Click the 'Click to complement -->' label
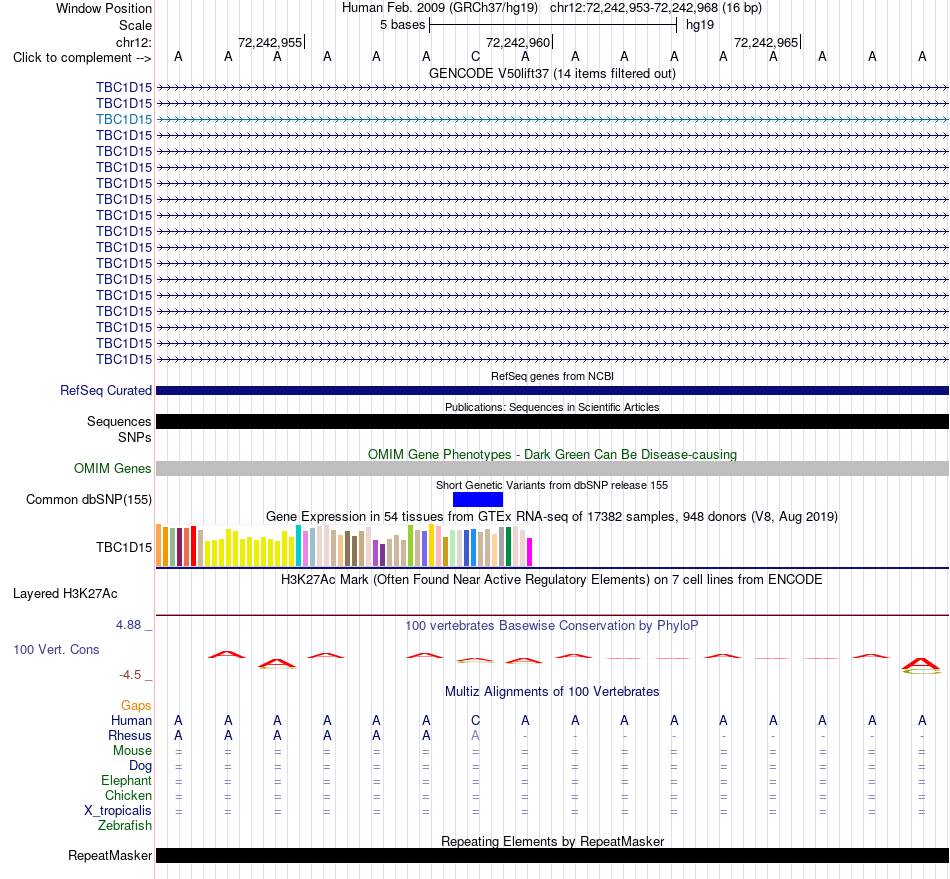 pyautogui.click(x=82, y=58)
